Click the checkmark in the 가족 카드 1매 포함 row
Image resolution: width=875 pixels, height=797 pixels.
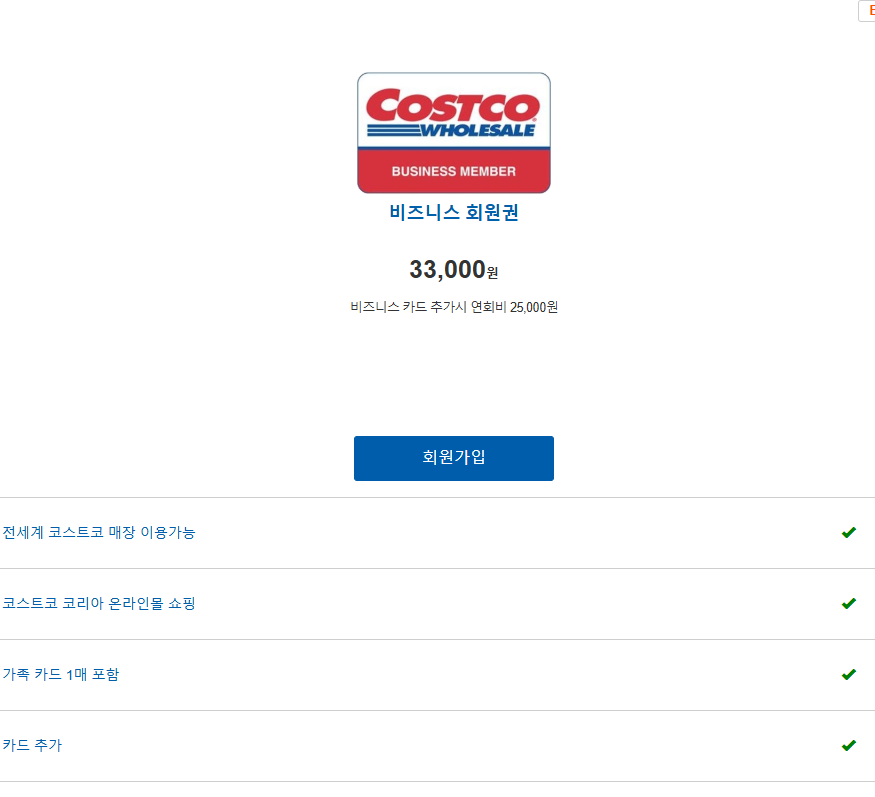point(849,674)
